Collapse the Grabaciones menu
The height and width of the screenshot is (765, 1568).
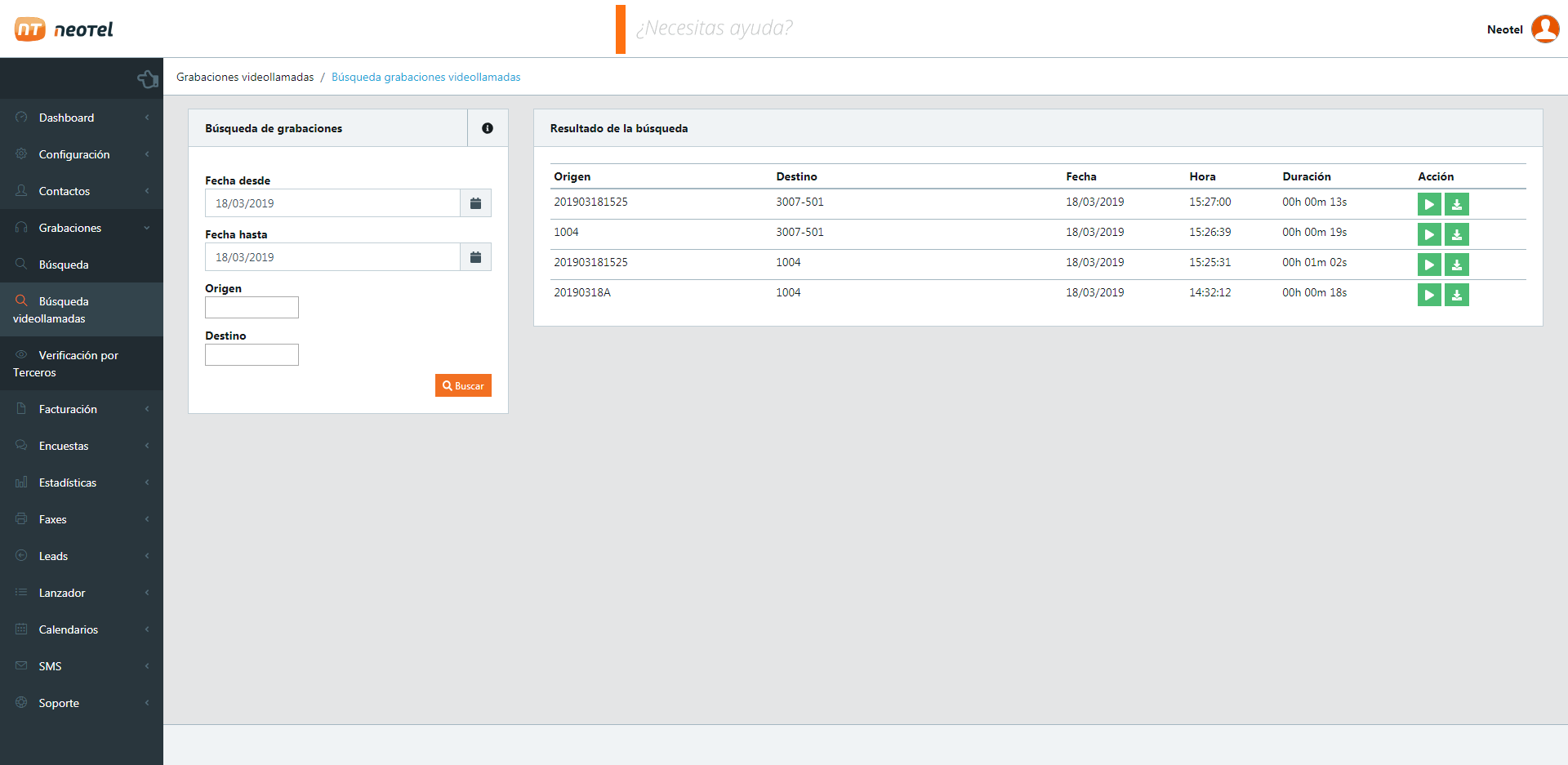point(82,228)
